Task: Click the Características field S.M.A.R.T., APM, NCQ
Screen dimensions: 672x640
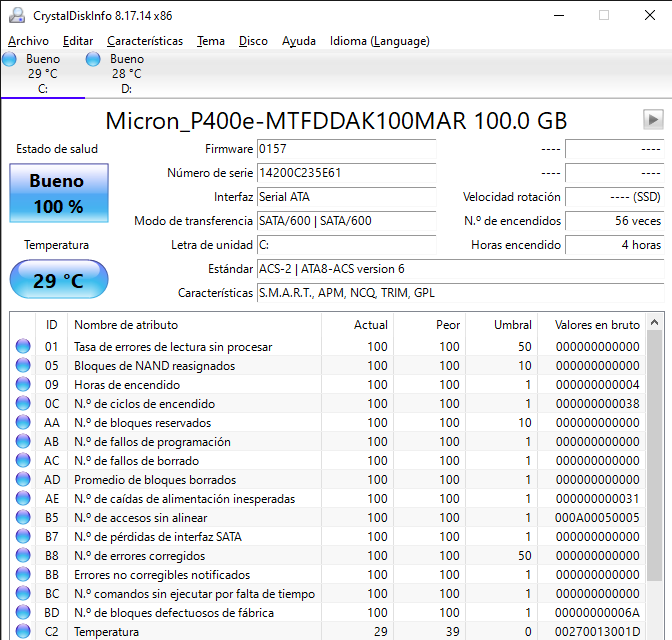Action: (460, 293)
